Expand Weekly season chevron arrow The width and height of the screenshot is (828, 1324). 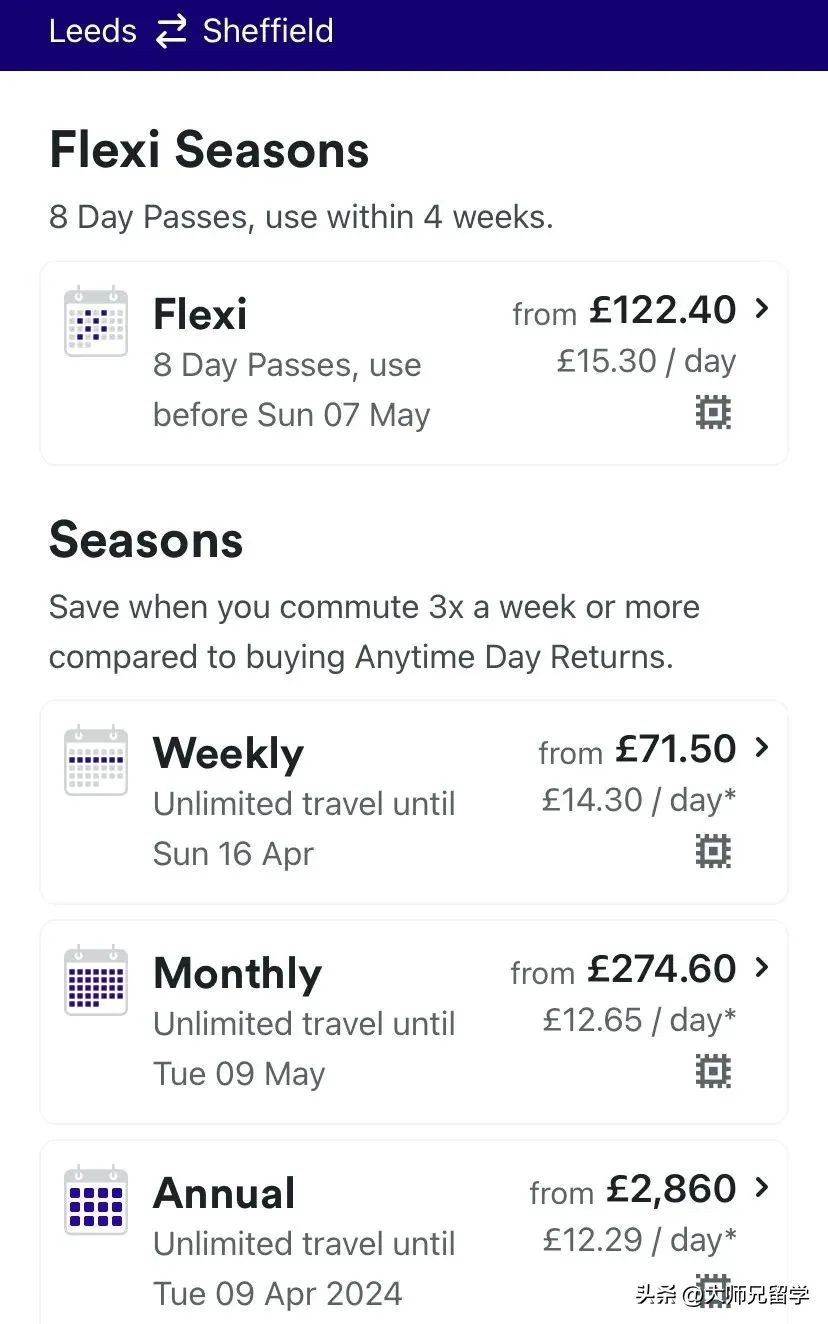coord(762,748)
